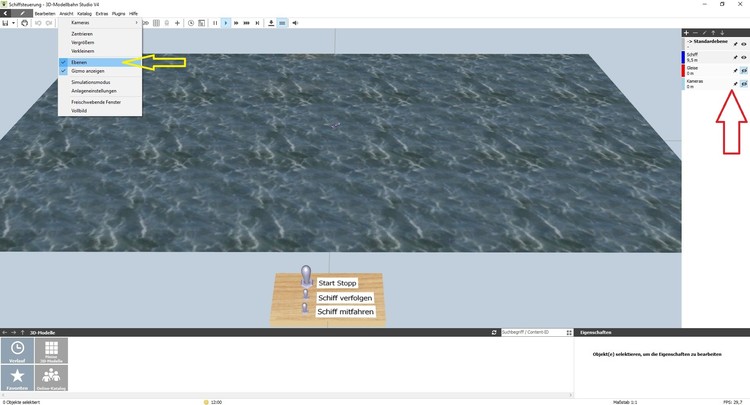Open Anlageneinstellungen from the menu

pos(100,91)
